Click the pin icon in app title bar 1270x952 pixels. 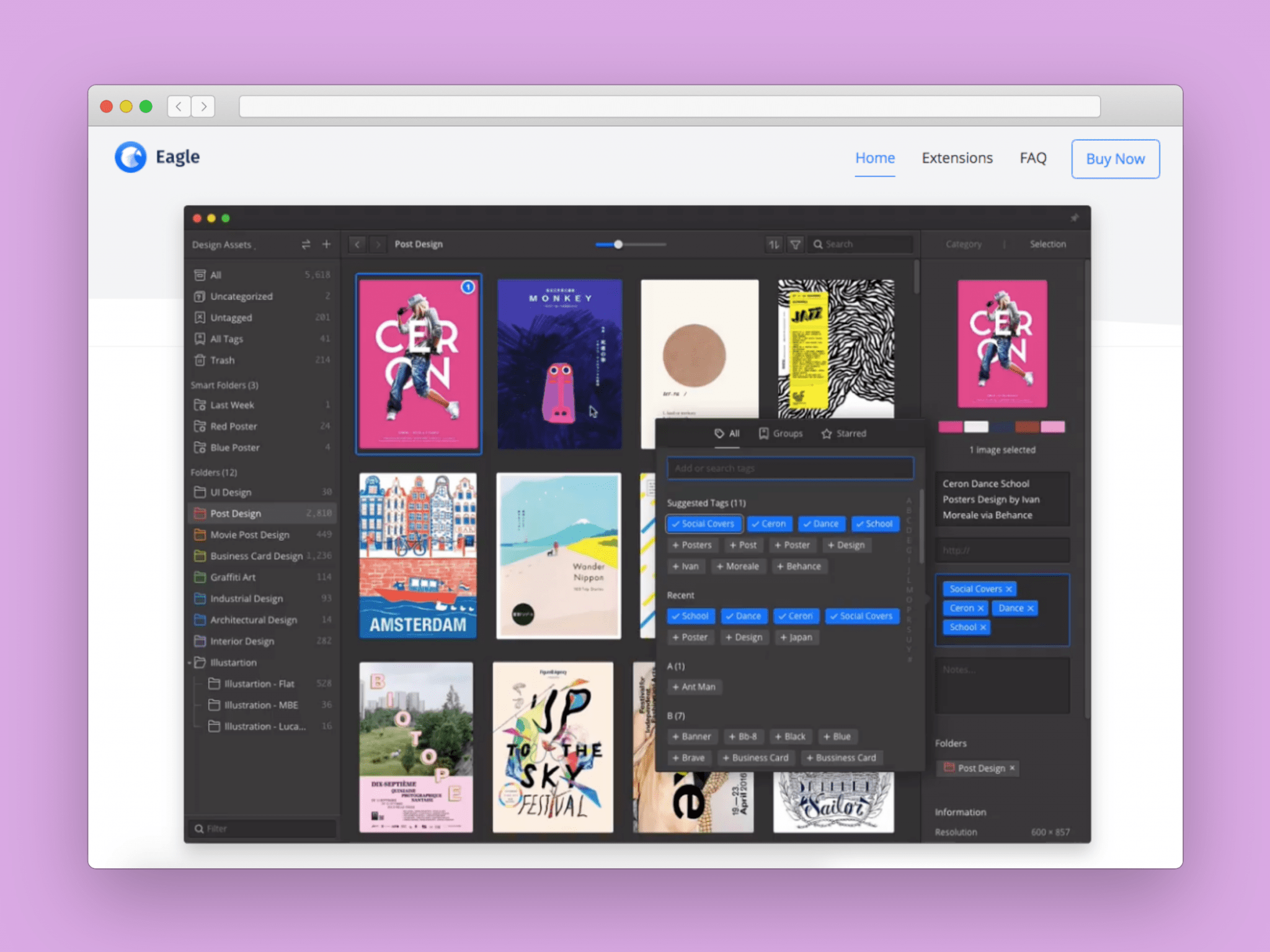pyautogui.click(x=1075, y=218)
